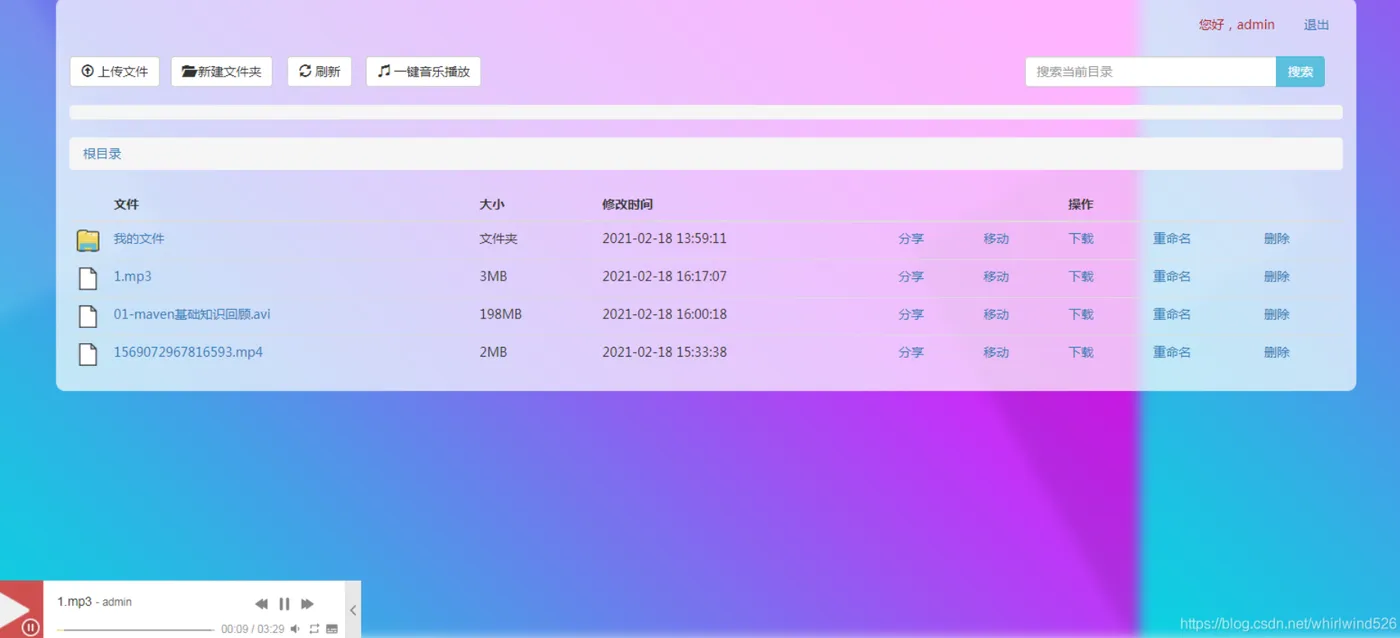Click the file icon beside 1.mp3
Screen dimensions: 1400x638
tap(88, 277)
